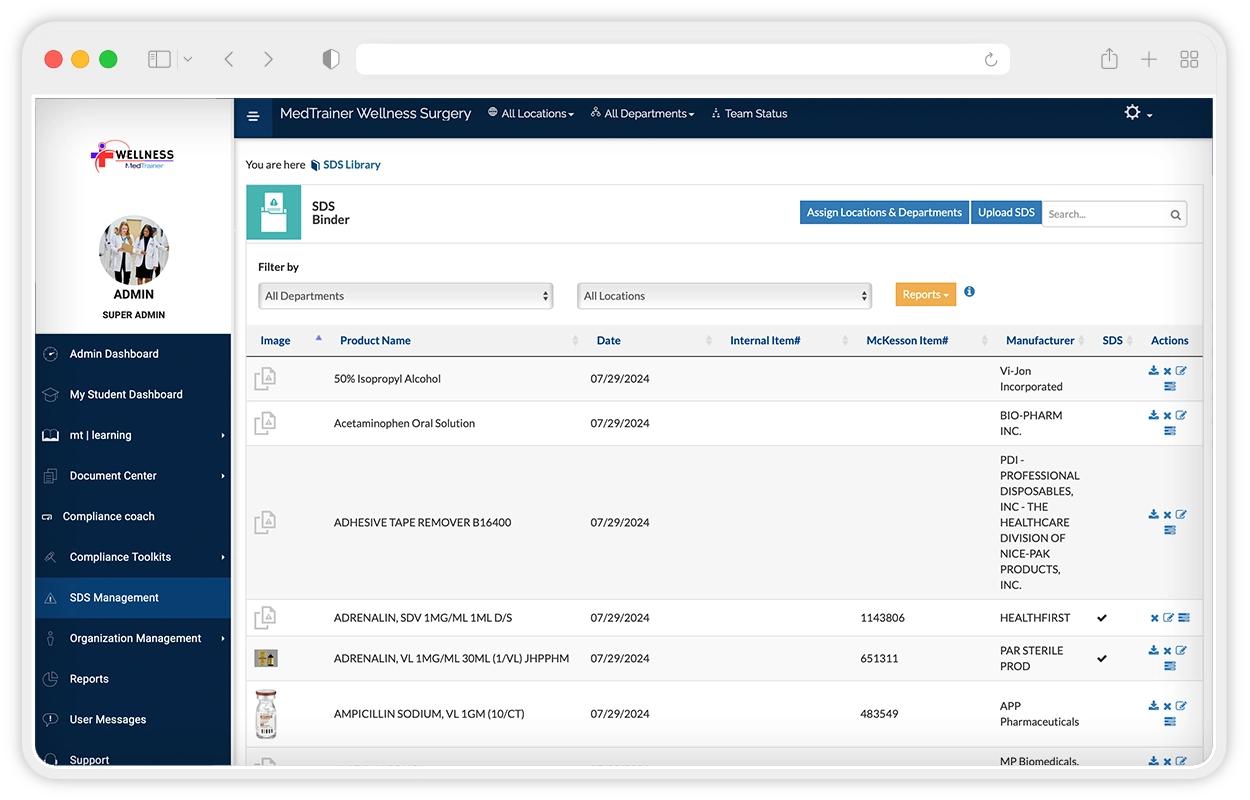Expand Organization Management in the sidebar
The height and width of the screenshot is (800, 1250).
133,638
